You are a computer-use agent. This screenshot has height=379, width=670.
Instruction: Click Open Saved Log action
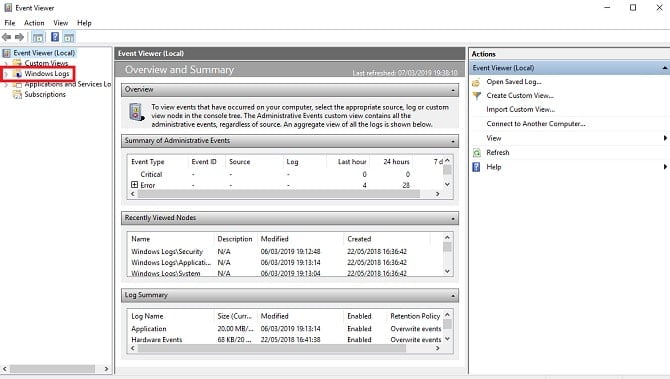tap(514, 82)
